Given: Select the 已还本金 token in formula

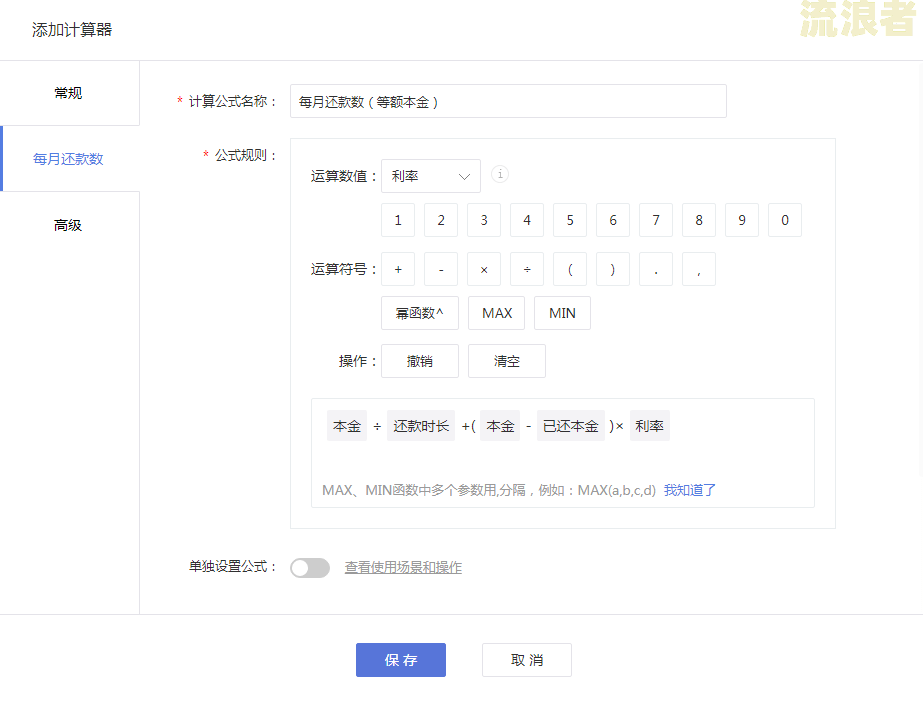Looking at the screenshot, I should (570, 425).
